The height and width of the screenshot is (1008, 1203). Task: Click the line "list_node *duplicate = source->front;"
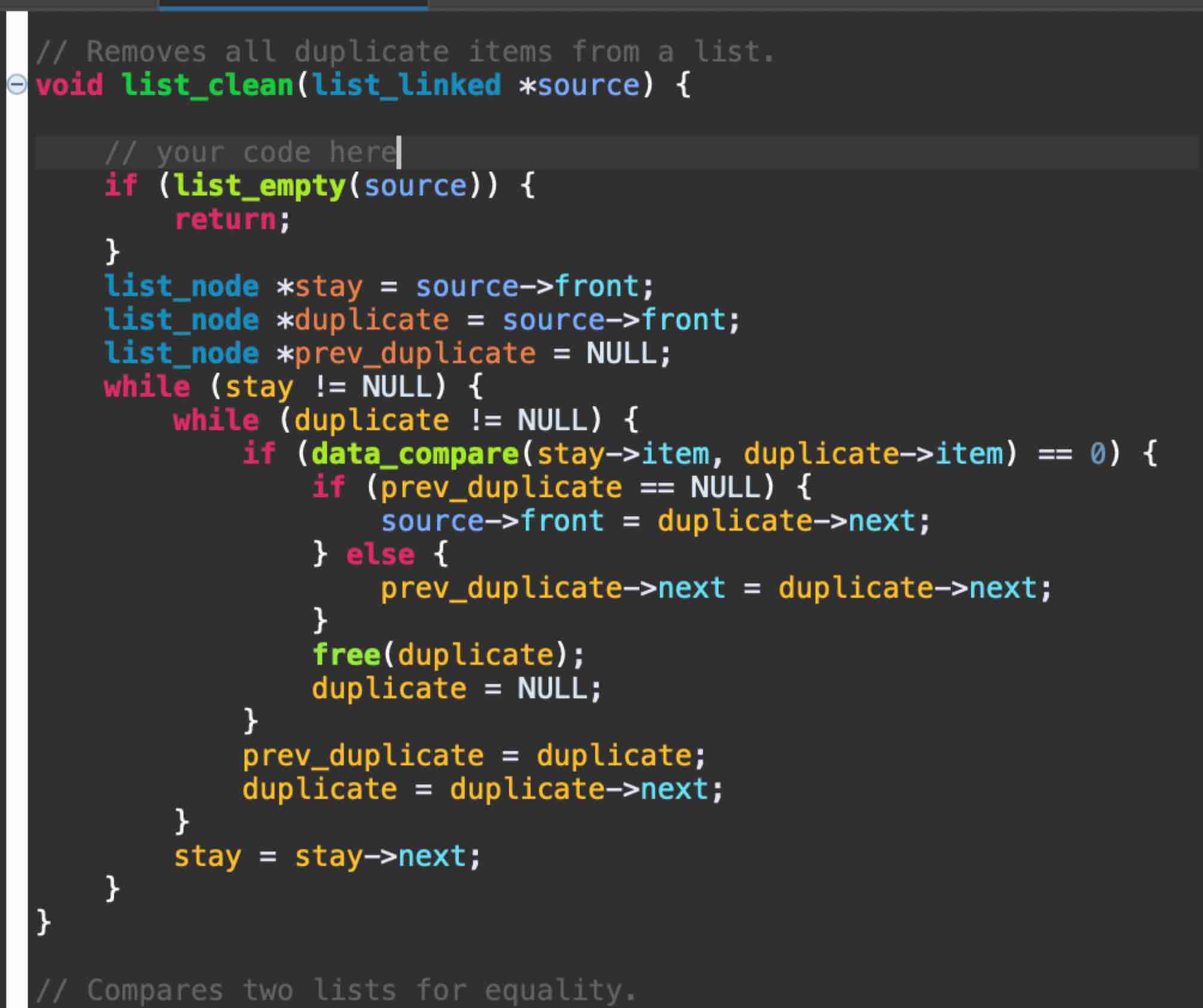pos(423,320)
